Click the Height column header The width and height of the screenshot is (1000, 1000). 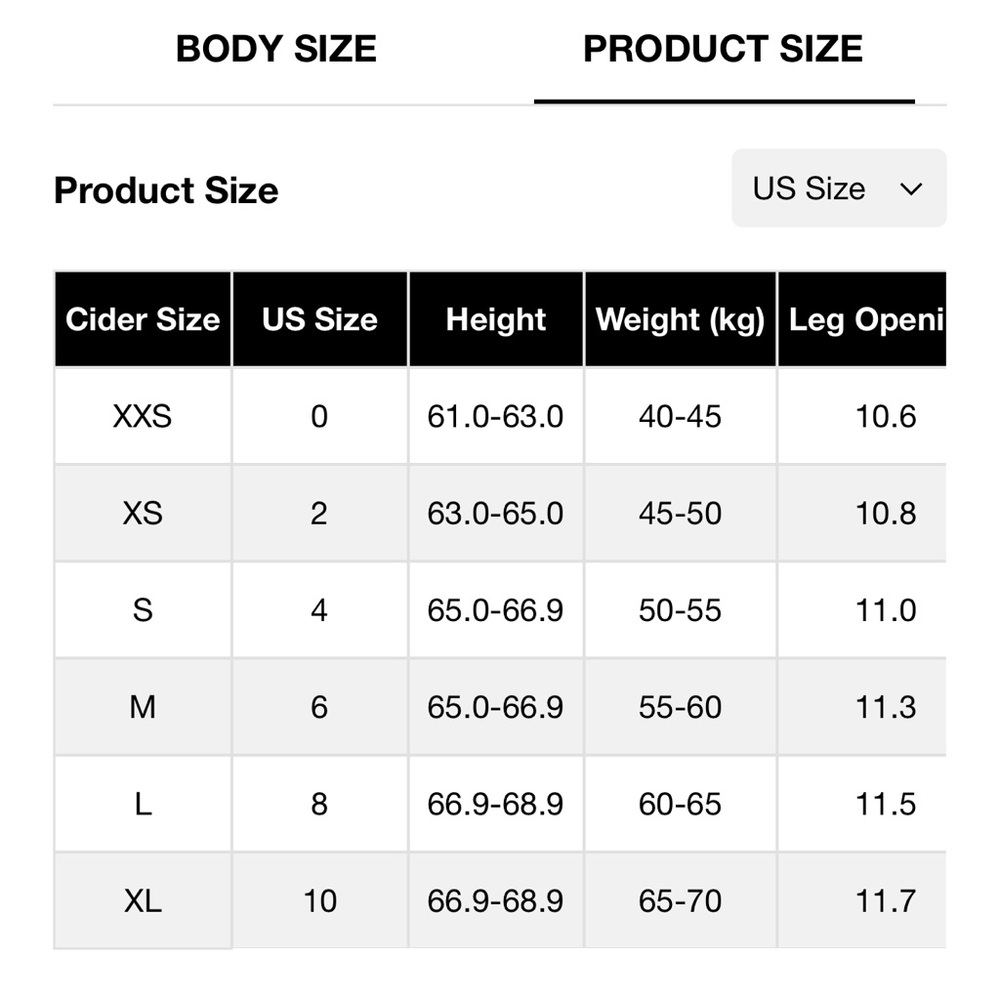pos(496,320)
